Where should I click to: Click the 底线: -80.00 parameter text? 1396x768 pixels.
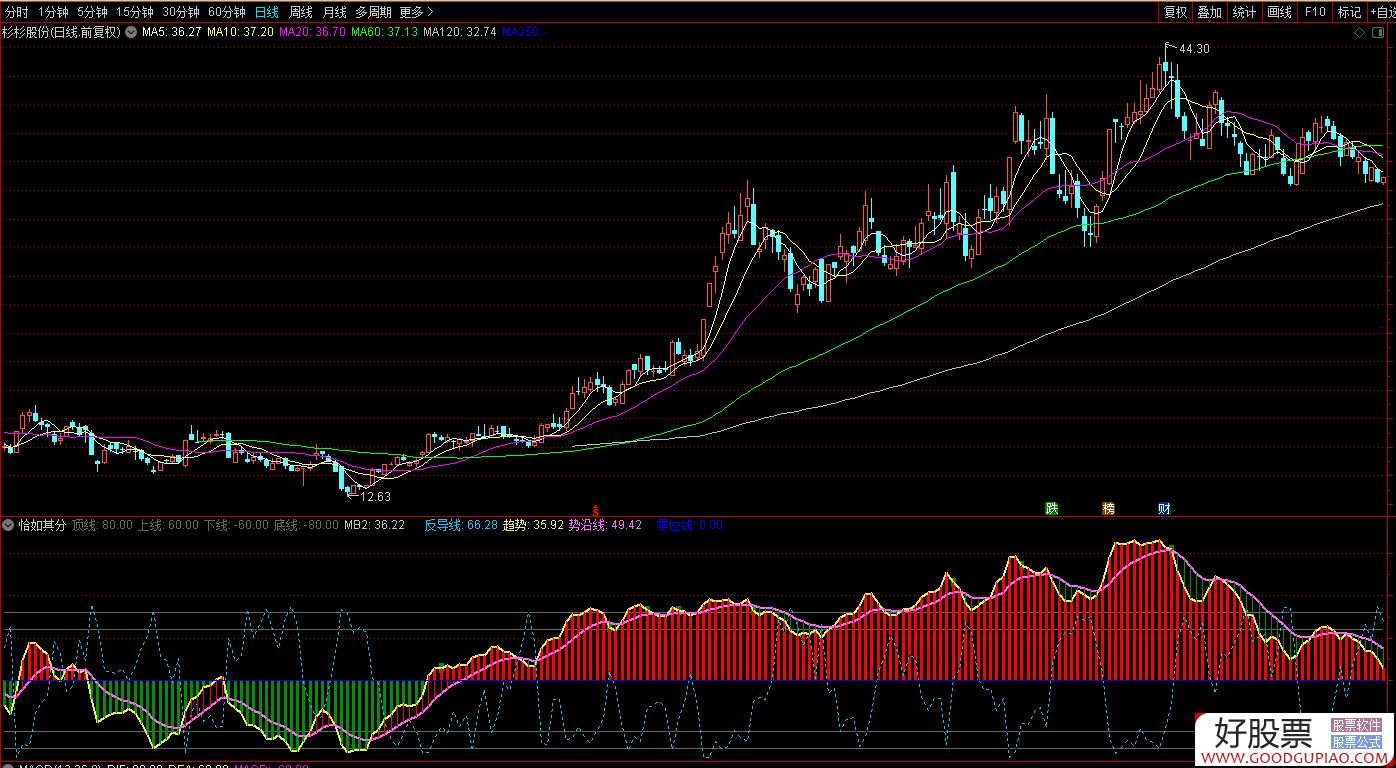pos(306,525)
